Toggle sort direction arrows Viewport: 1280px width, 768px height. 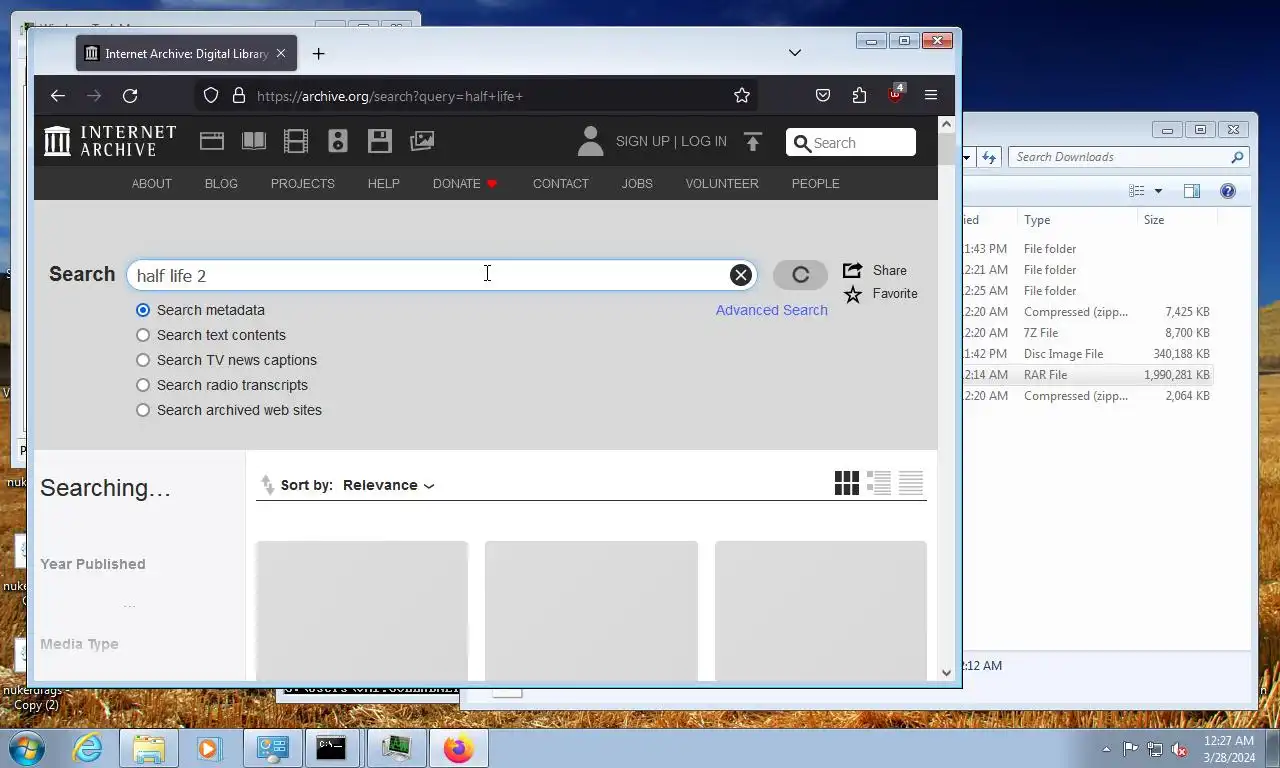267,485
